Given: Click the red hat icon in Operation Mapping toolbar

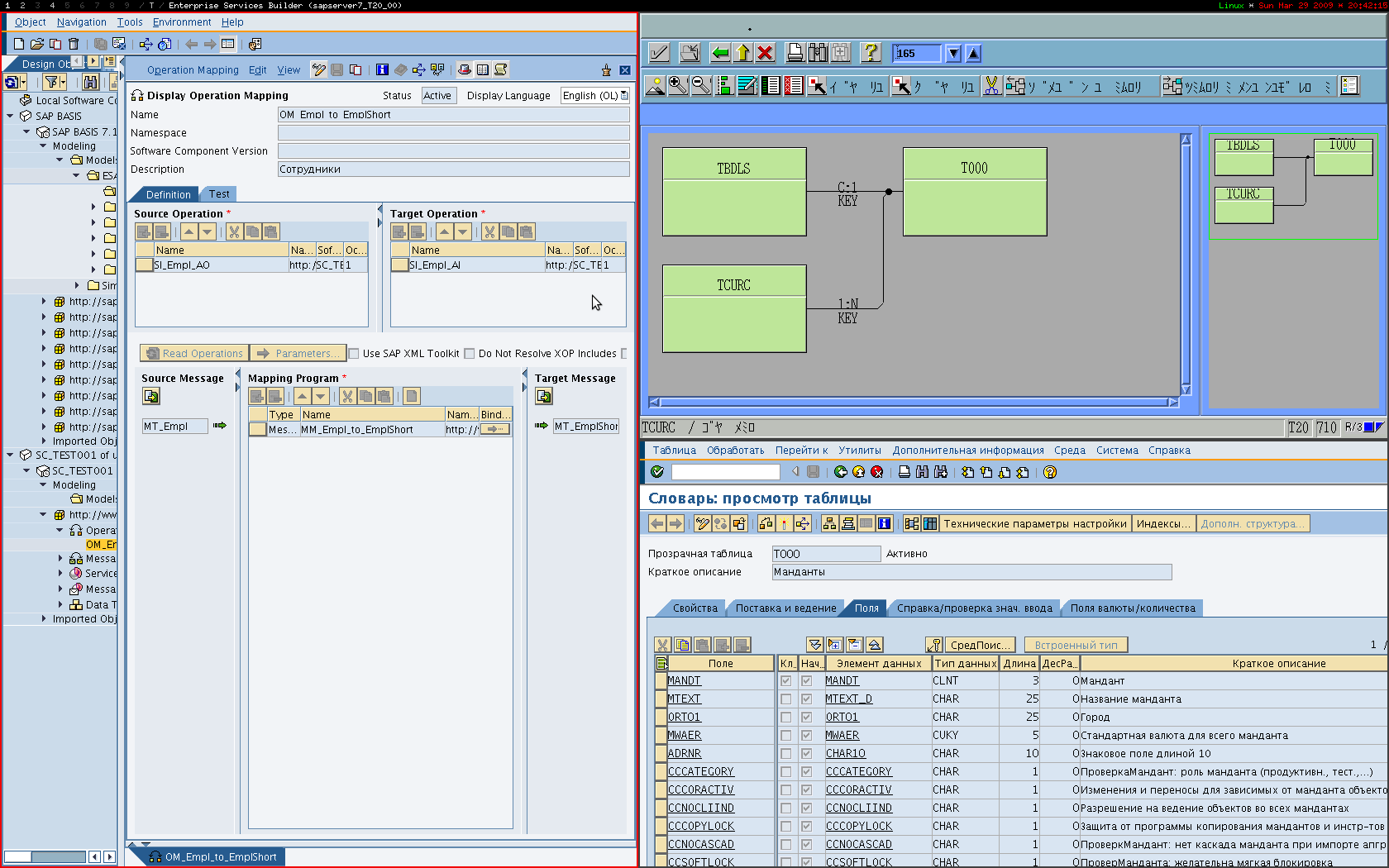Looking at the screenshot, I should pos(465,69).
